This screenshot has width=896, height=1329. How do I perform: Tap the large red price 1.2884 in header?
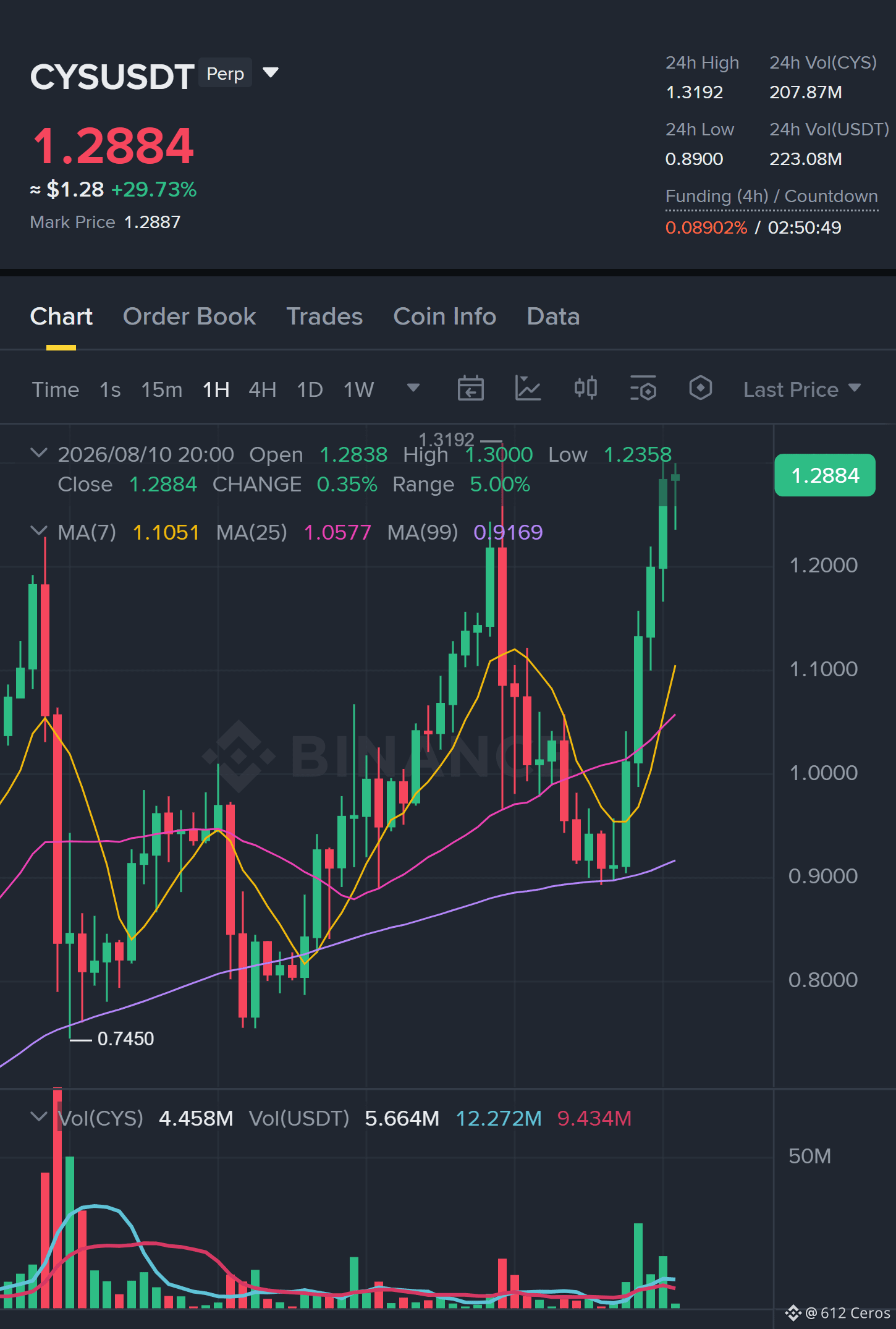coord(113,146)
